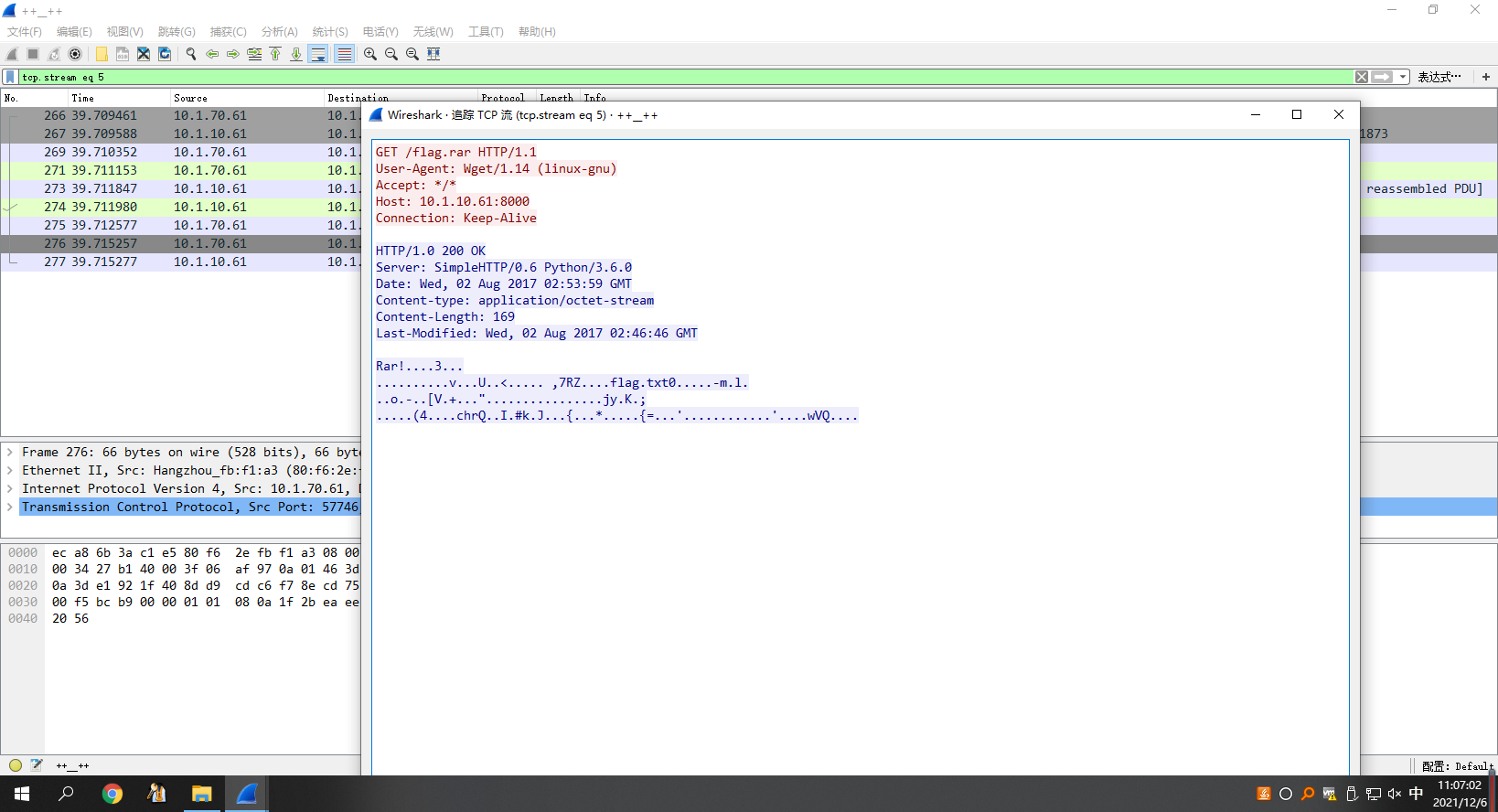Viewport: 1498px width, 812px height.
Task: Open the 捕获(C) menu
Action: click(x=229, y=31)
